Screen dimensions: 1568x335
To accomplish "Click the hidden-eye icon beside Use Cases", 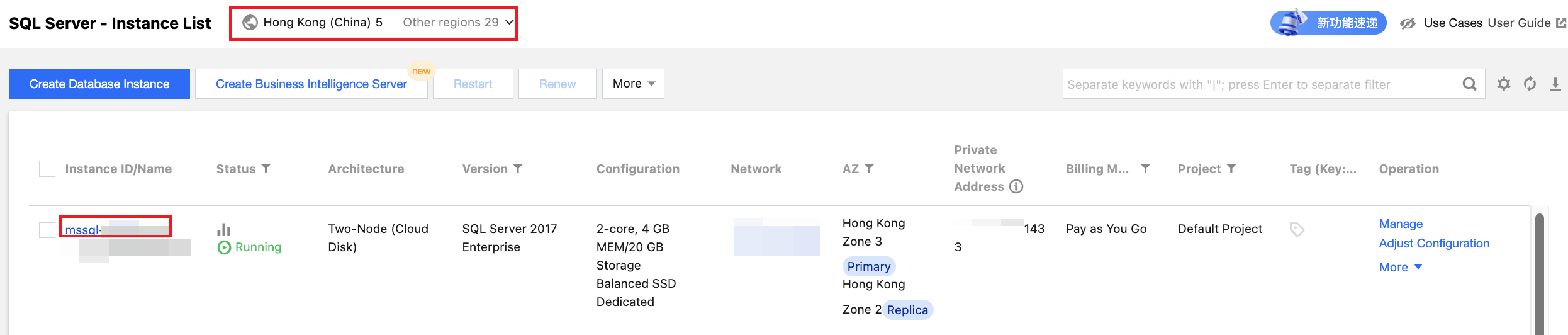I will tap(1408, 23).
